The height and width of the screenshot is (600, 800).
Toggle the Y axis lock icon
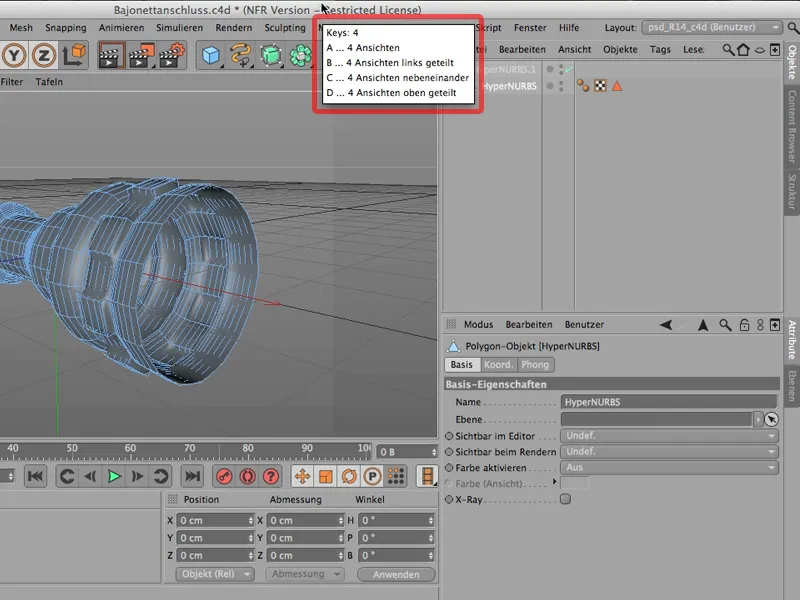(x=14, y=55)
